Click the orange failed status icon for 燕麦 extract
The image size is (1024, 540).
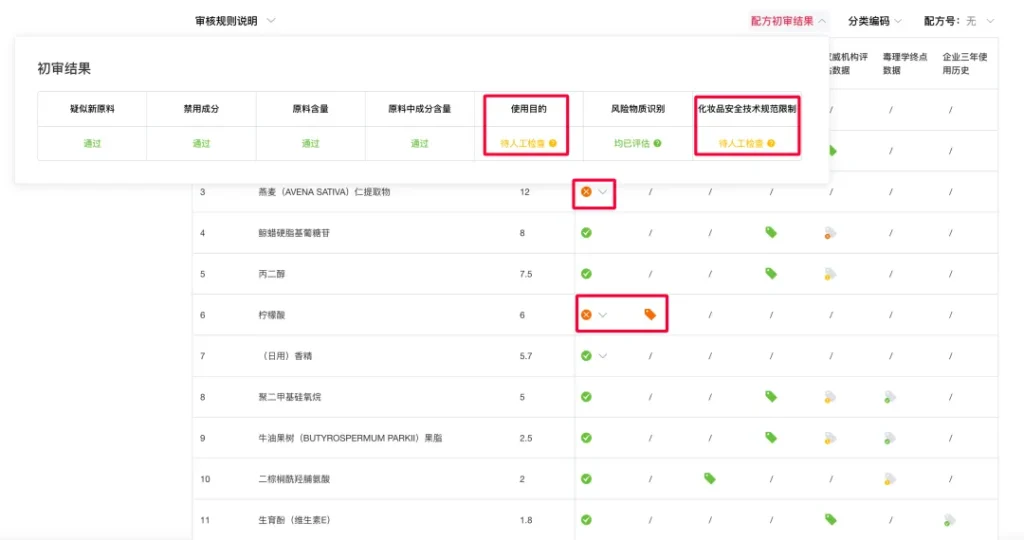tap(586, 191)
